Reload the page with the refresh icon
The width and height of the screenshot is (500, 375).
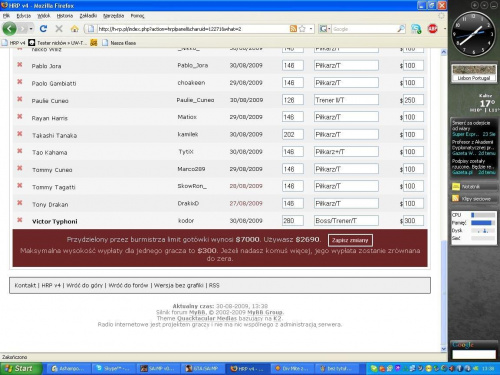tap(43, 29)
